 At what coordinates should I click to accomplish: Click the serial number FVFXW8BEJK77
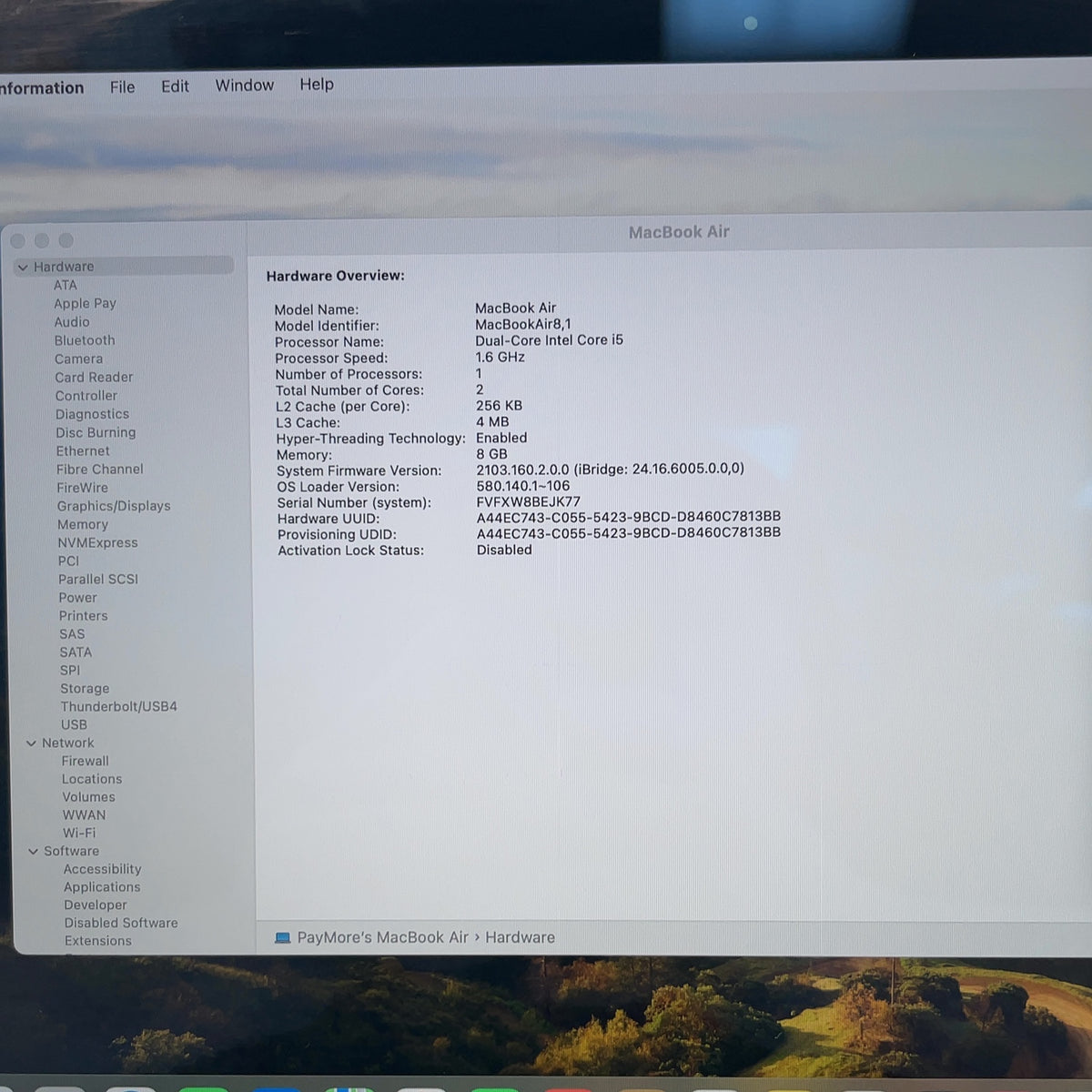coord(528,501)
